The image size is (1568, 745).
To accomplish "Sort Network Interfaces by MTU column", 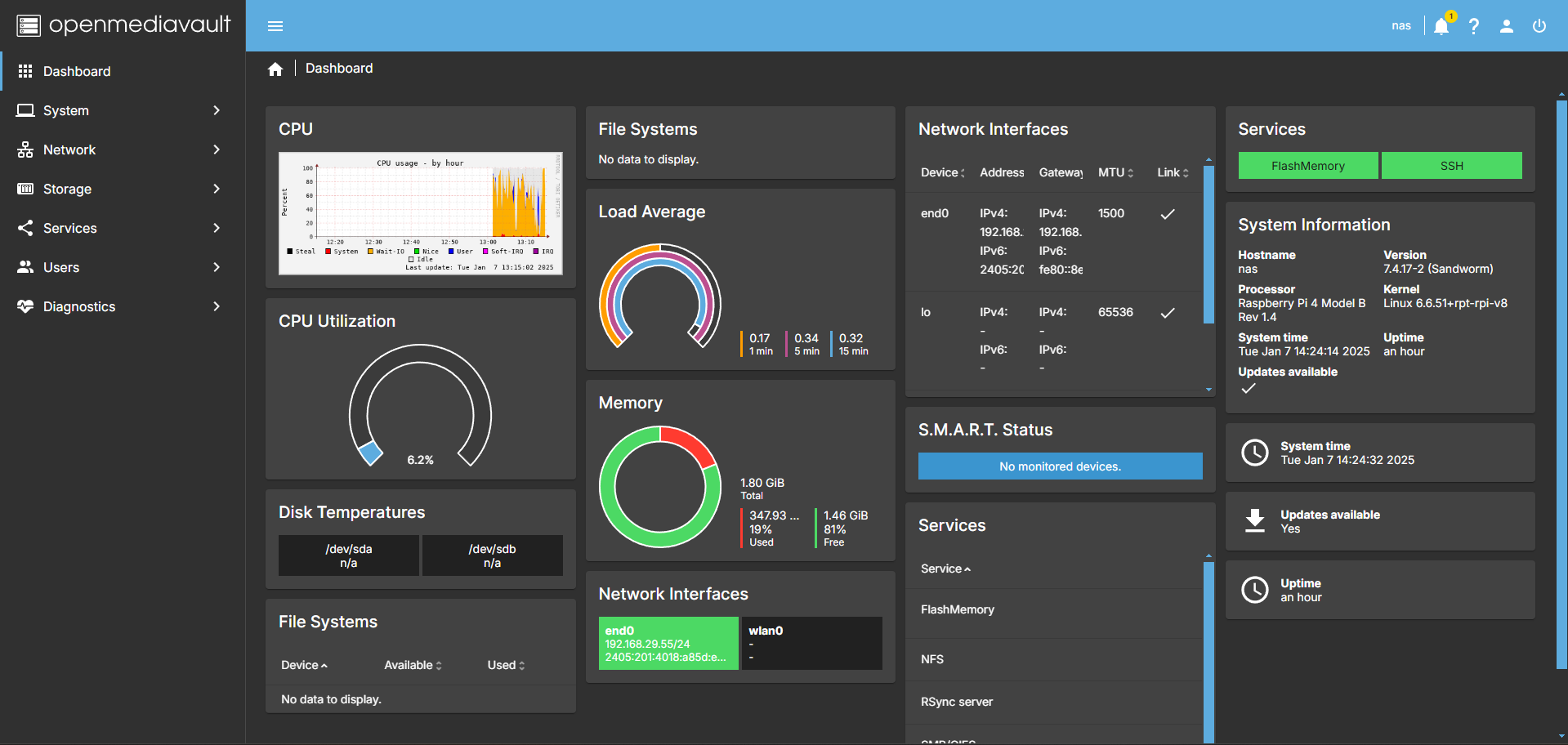I will (x=1115, y=172).
